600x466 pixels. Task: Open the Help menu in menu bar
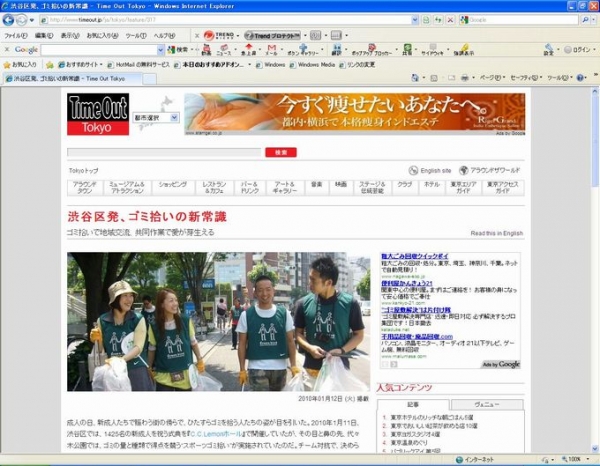tap(164, 36)
